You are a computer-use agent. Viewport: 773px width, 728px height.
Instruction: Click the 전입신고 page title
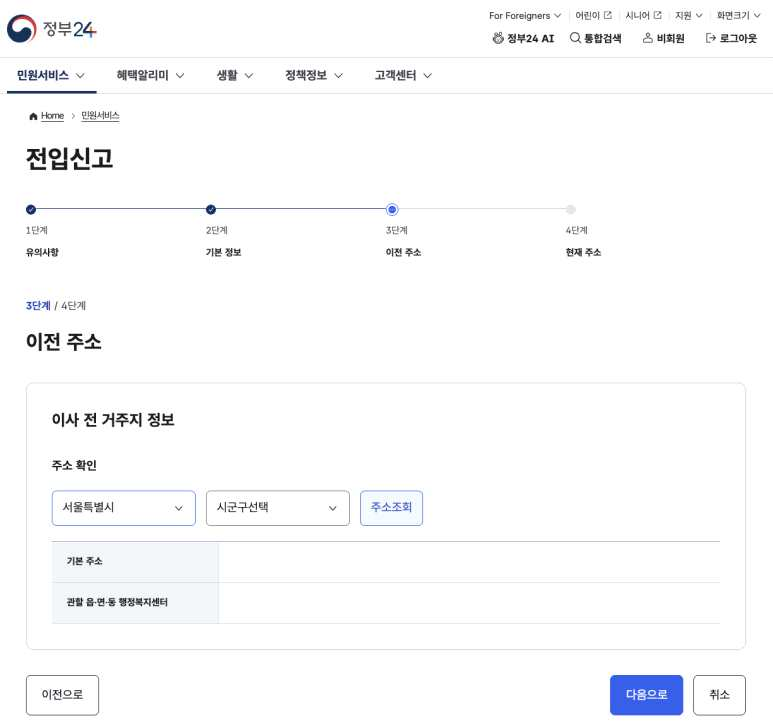[x=70, y=159]
